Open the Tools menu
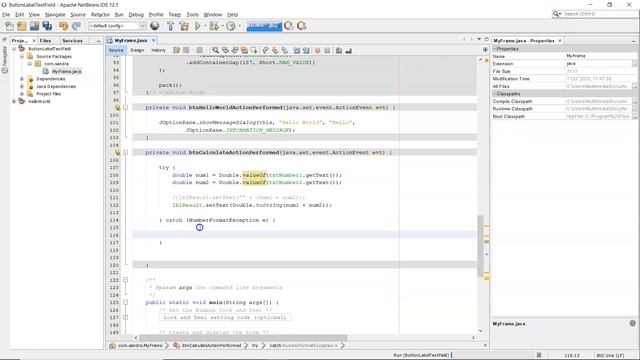 click(x=192, y=14)
